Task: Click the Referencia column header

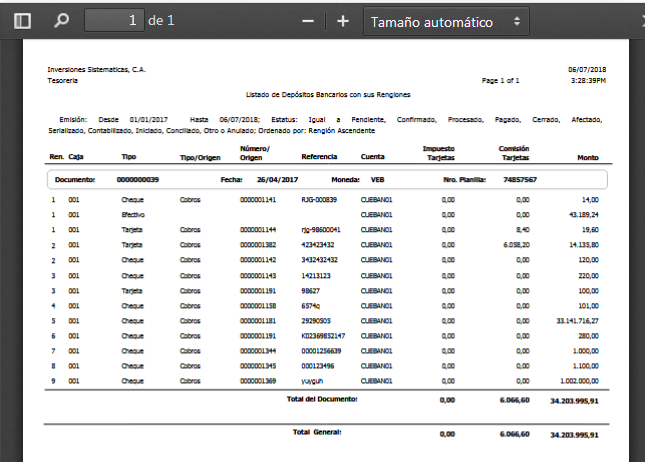Action: click(320, 157)
